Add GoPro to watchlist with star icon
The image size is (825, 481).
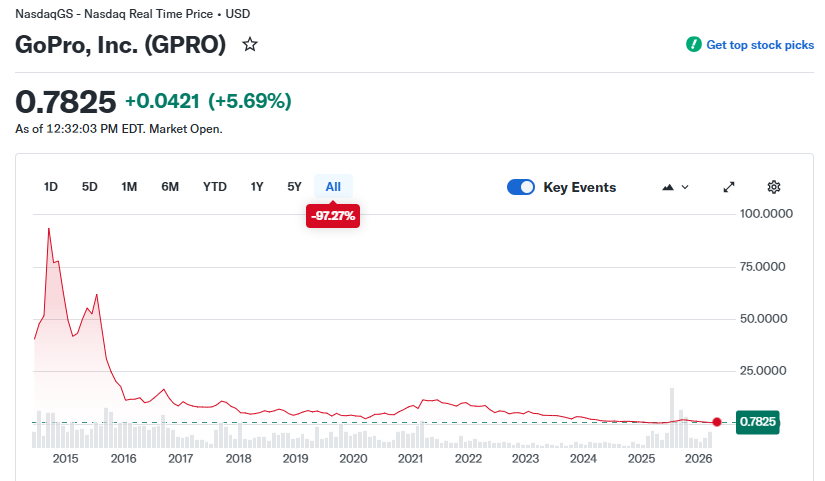250,45
